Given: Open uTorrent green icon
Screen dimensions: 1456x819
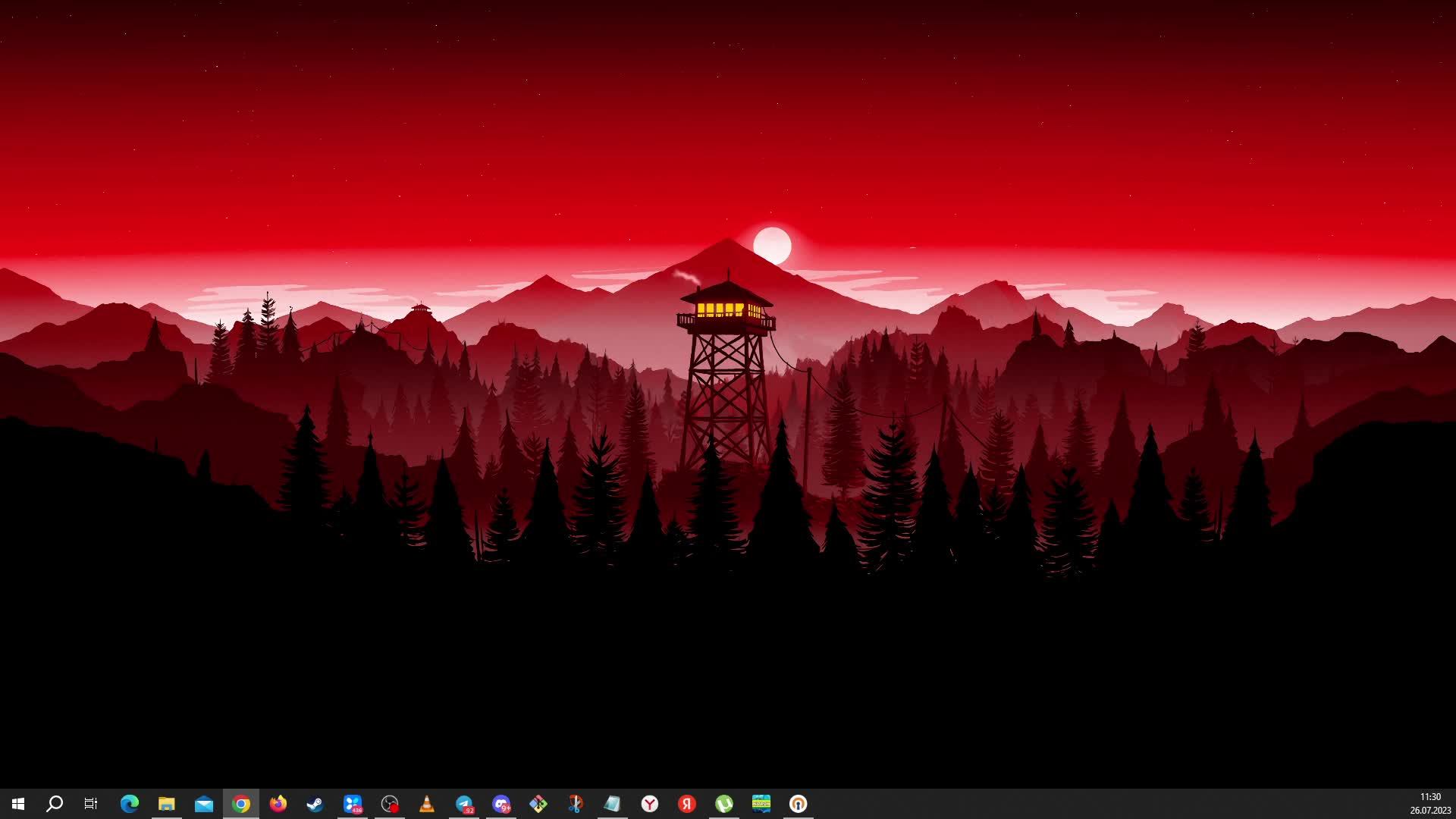Looking at the screenshot, I should pos(724,804).
